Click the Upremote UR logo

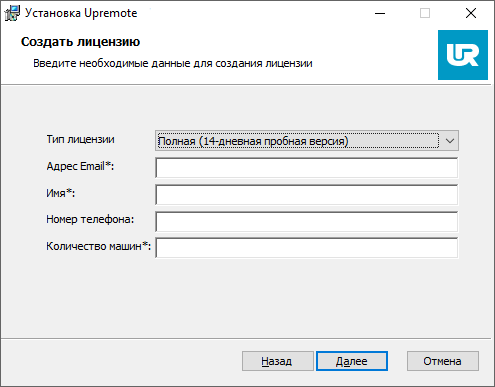tap(463, 55)
